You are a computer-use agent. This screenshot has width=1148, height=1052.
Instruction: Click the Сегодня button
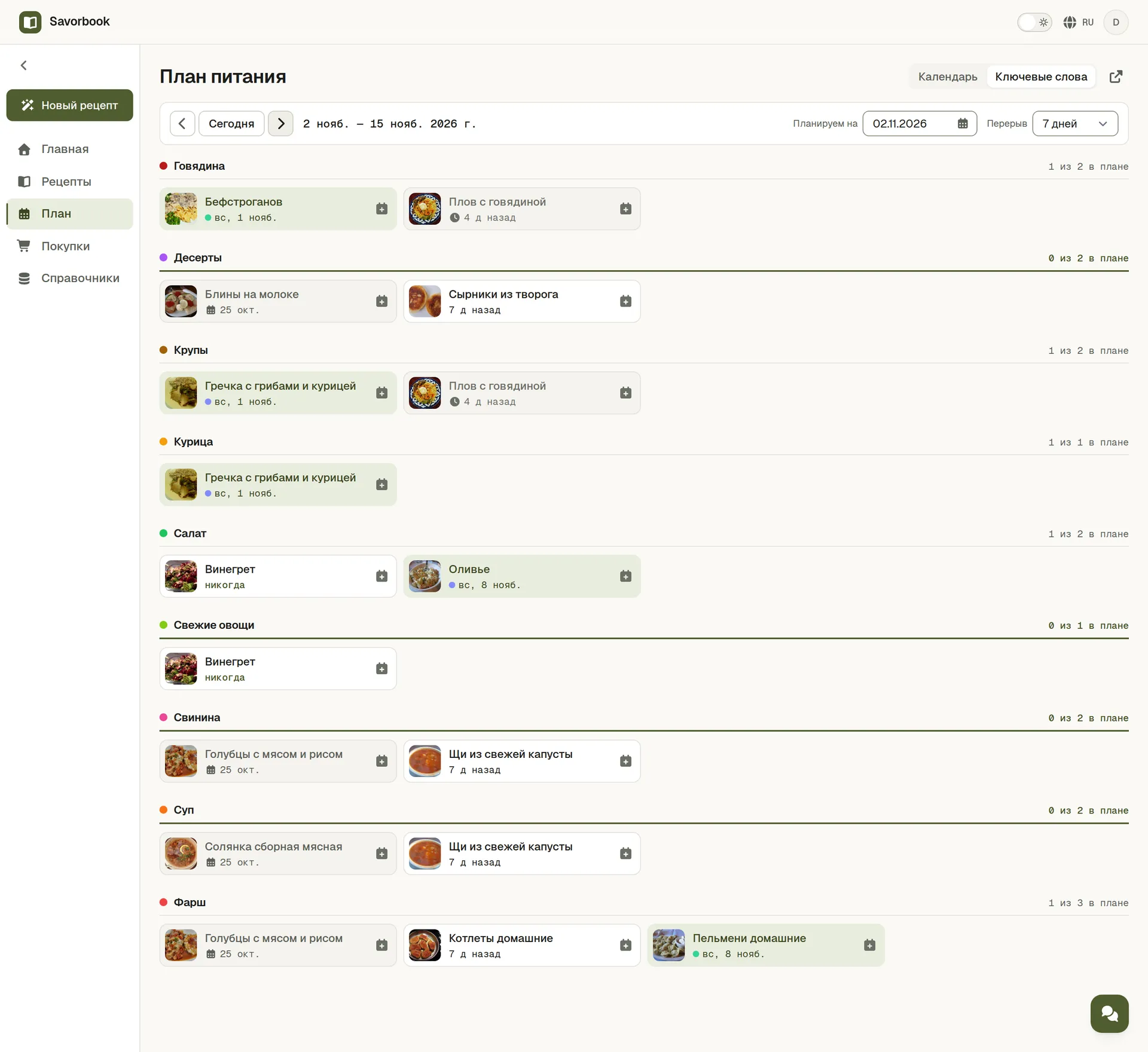(x=231, y=124)
